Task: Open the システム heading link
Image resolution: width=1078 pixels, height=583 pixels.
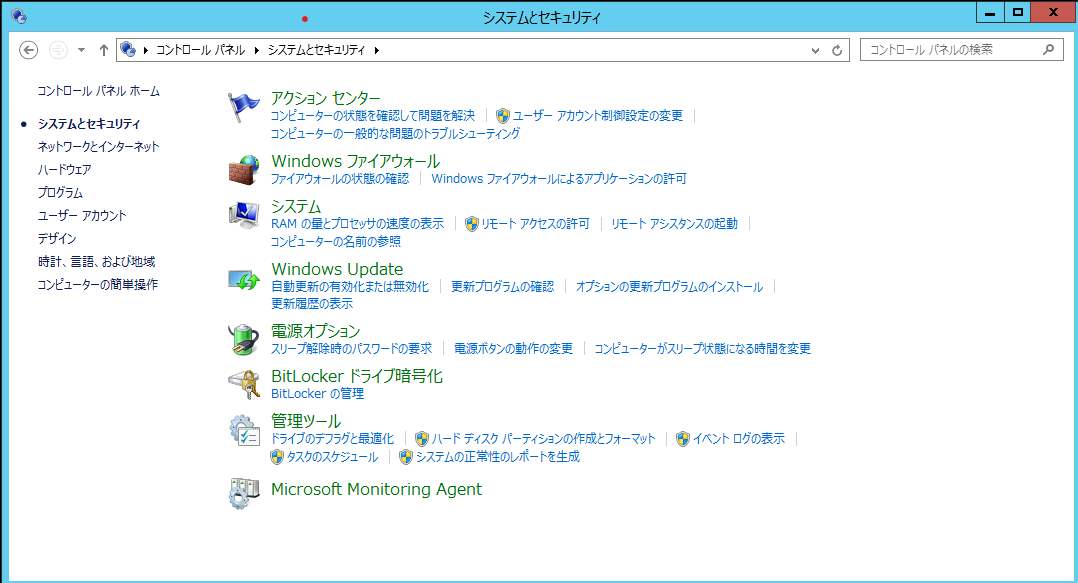Action: (x=296, y=206)
